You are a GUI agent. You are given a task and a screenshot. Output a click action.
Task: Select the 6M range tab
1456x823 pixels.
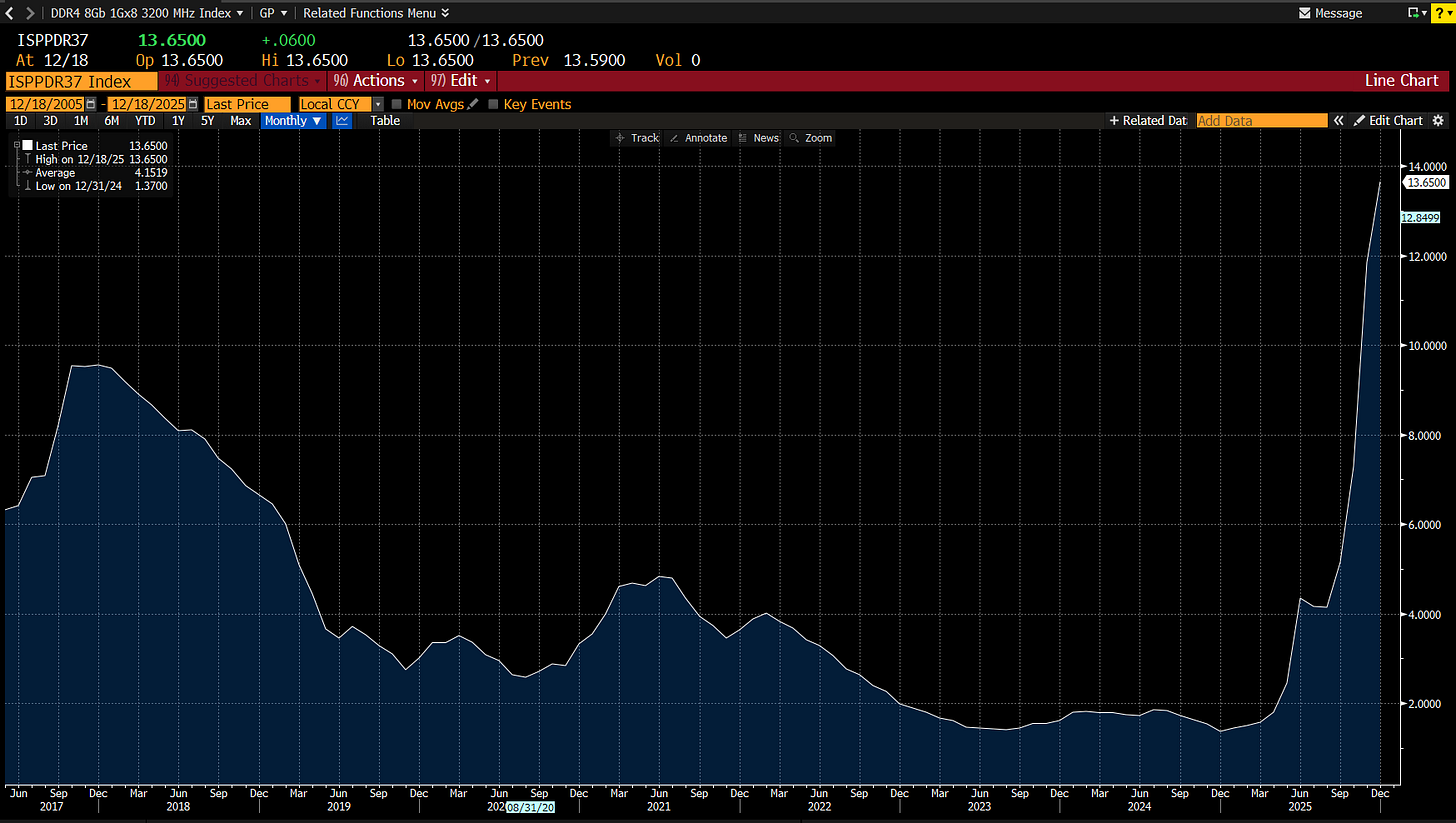point(111,120)
